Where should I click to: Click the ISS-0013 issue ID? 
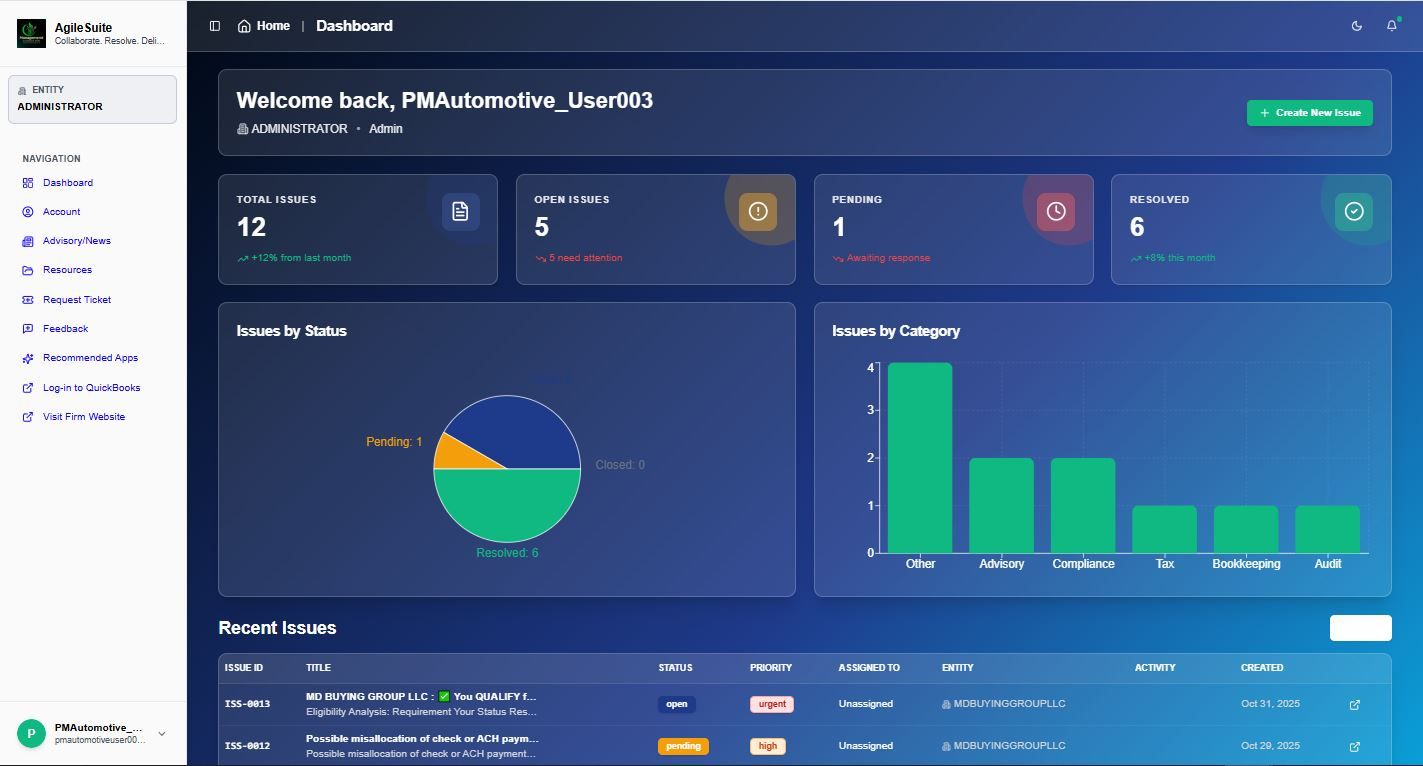[x=247, y=704]
